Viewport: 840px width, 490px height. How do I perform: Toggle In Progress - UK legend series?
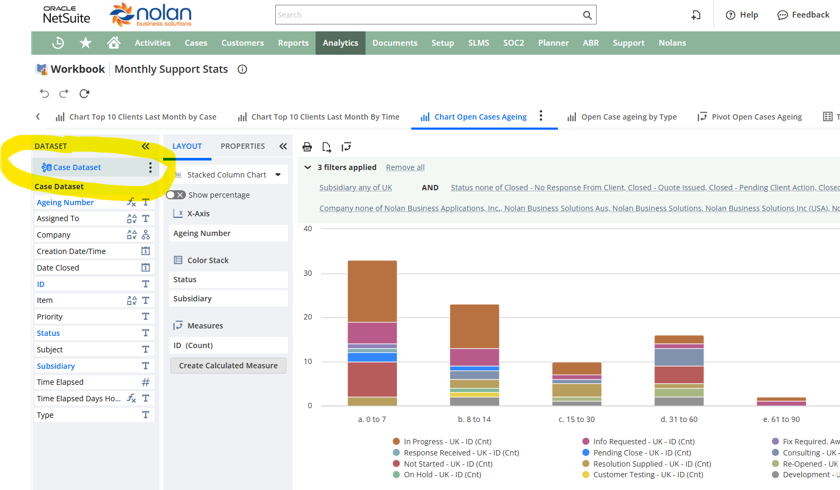pyautogui.click(x=442, y=442)
